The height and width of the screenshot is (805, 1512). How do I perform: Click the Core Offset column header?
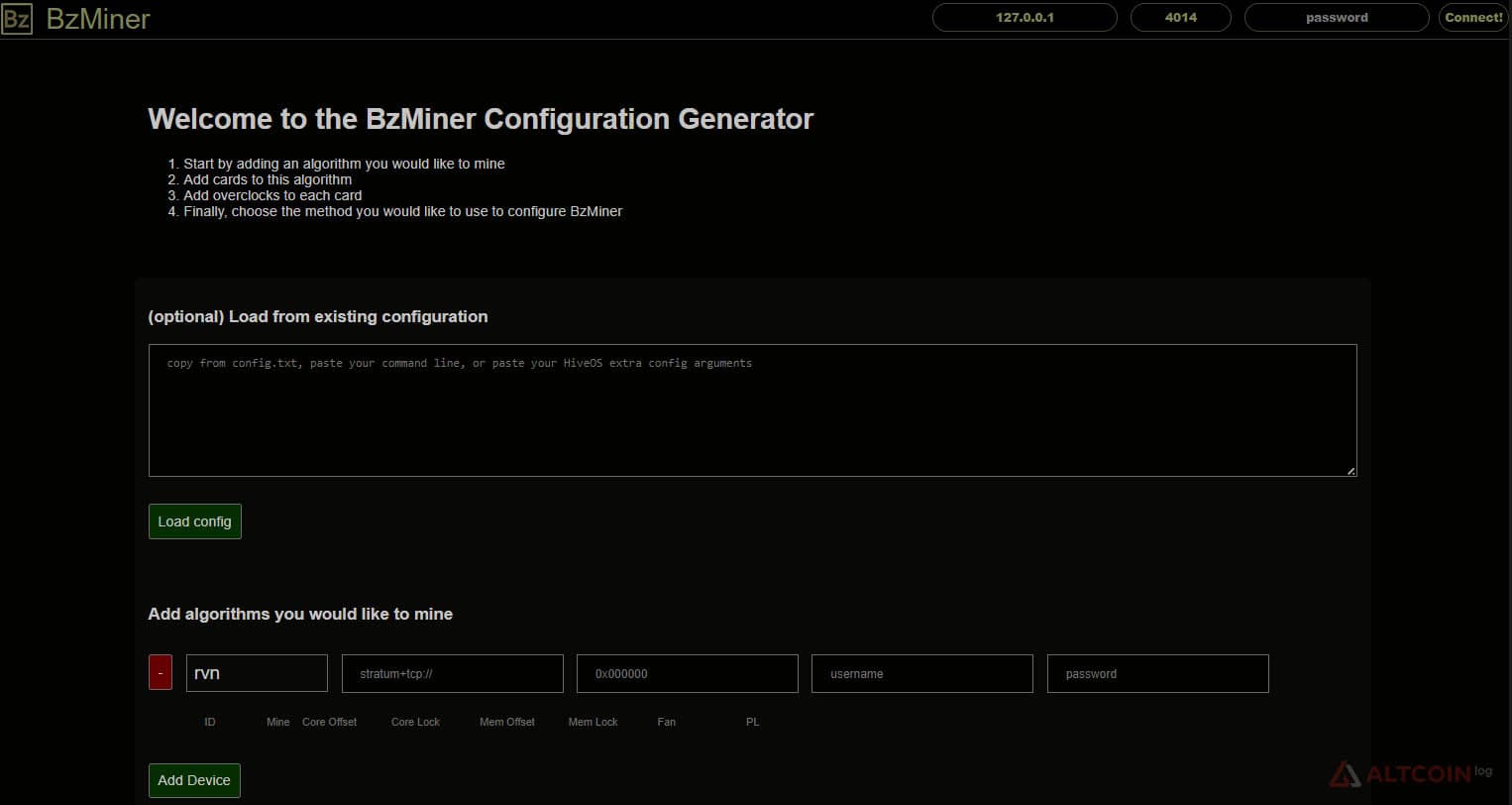(x=329, y=722)
